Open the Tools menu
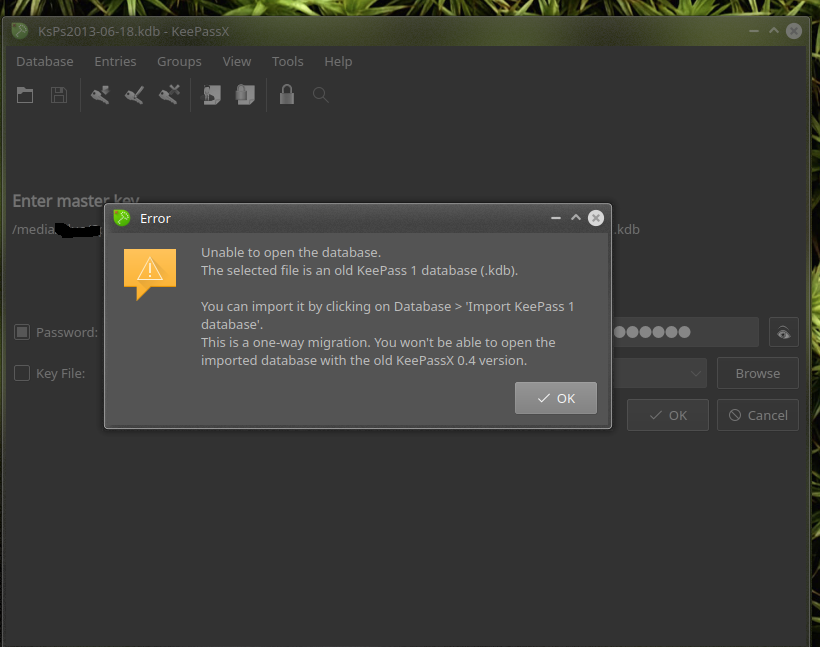 click(287, 61)
